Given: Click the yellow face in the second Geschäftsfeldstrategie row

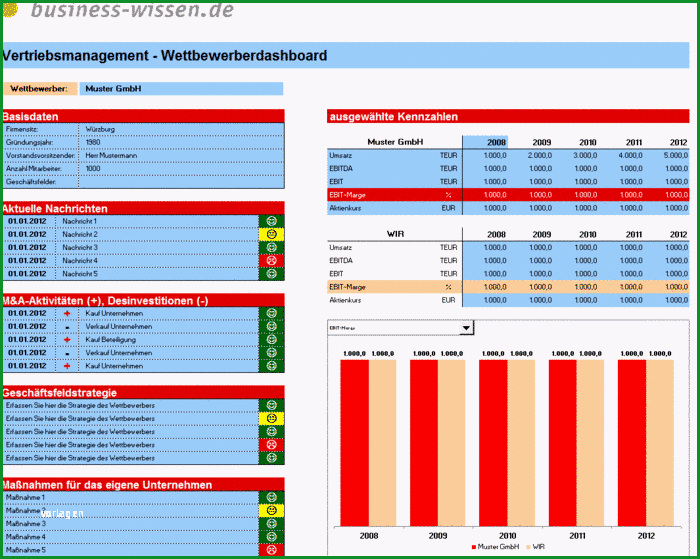Looking at the screenshot, I should [x=271, y=418].
